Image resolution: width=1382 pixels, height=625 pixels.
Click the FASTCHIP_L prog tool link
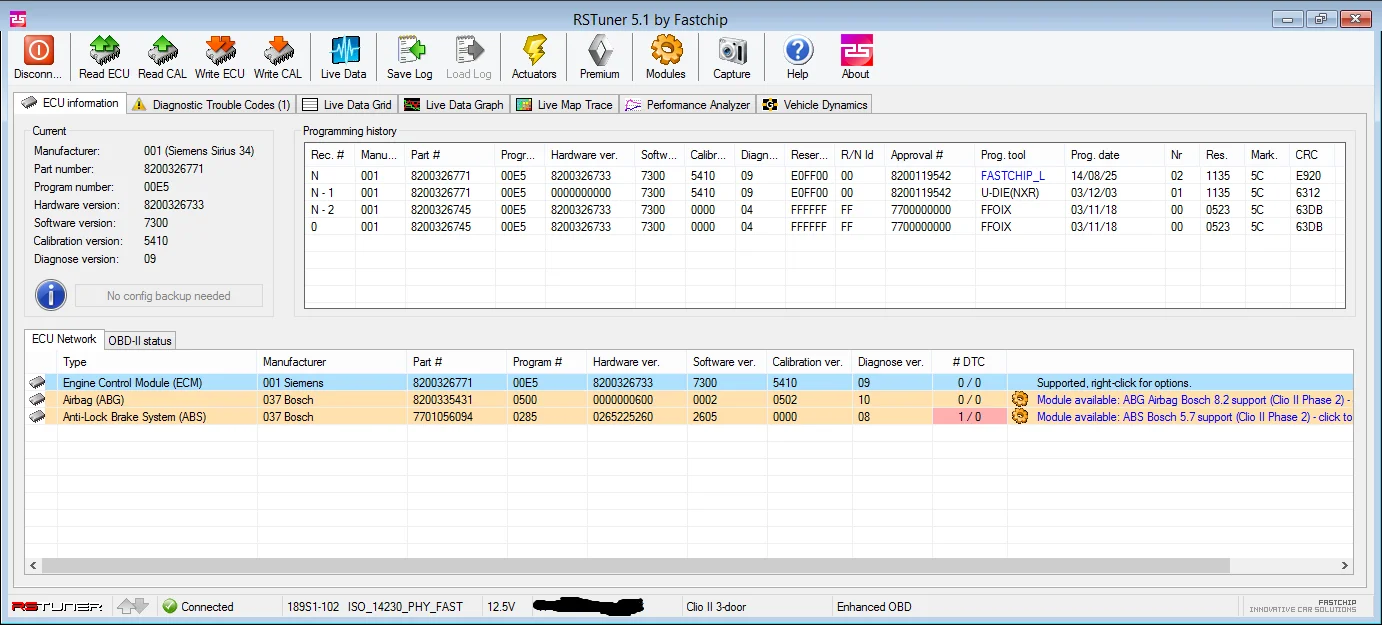(1013, 175)
